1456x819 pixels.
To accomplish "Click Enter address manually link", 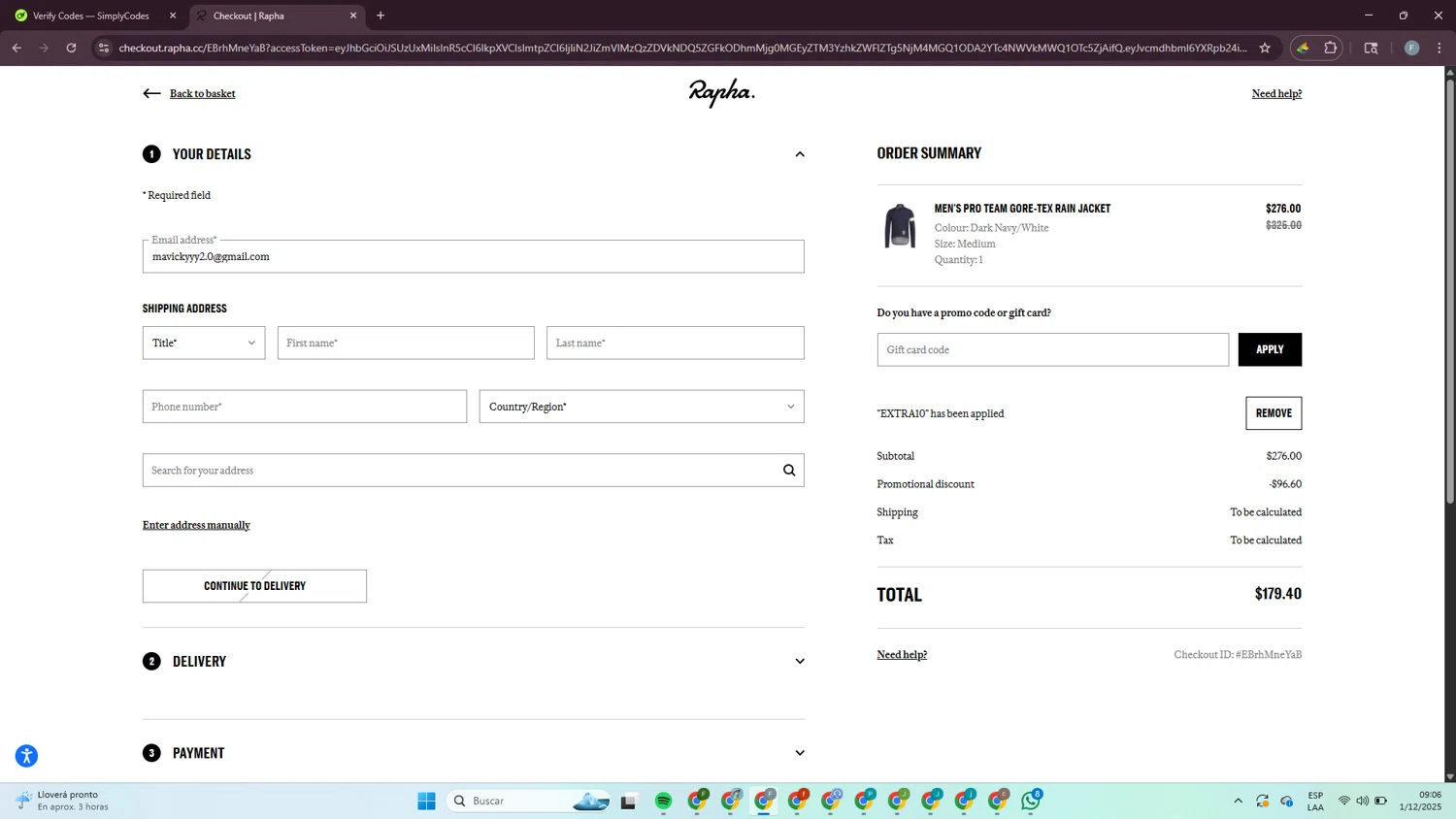I will [196, 525].
